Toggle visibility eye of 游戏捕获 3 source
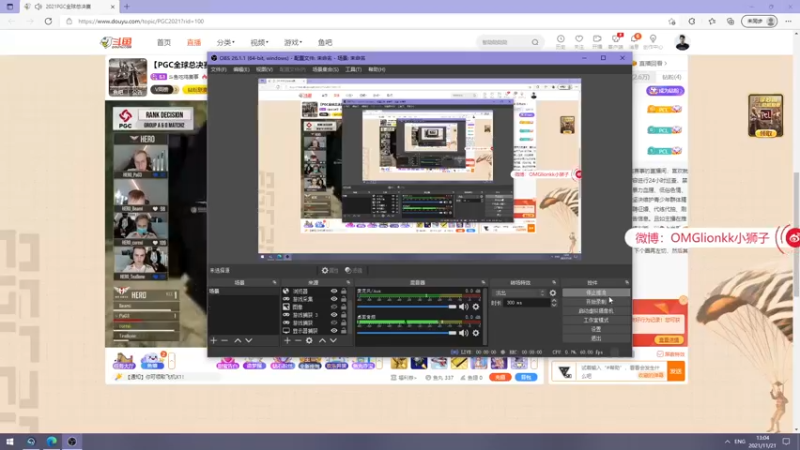The image size is (800, 450). click(x=334, y=315)
